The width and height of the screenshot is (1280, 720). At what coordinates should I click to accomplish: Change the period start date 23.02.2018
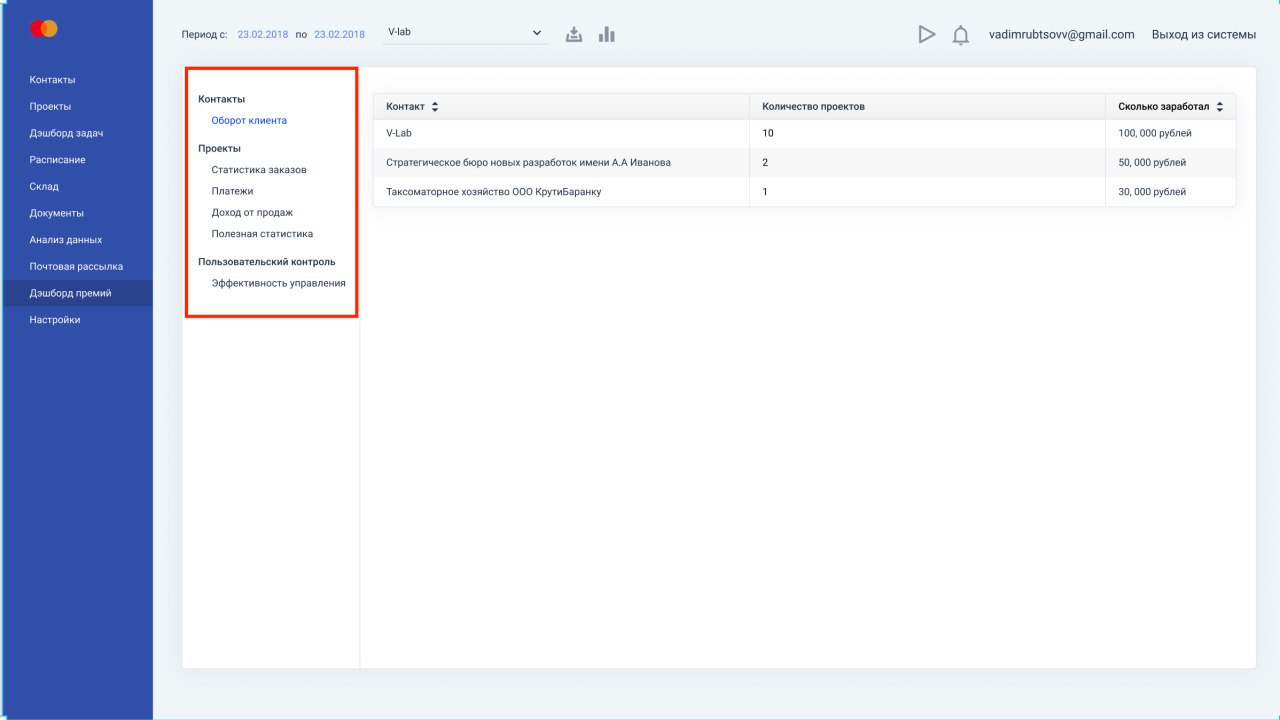point(263,34)
